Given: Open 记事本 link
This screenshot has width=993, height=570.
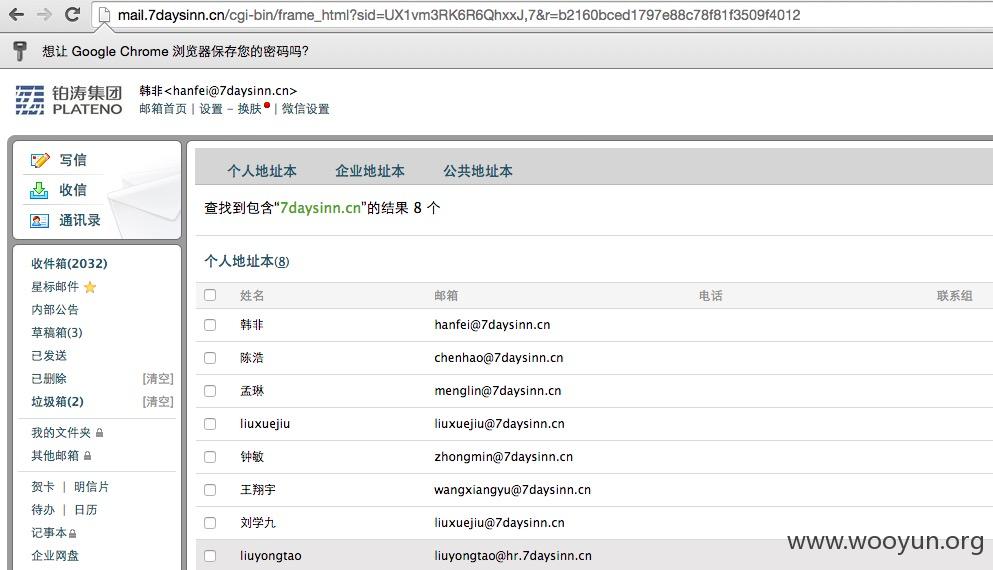Looking at the screenshot, I should click(49, 533).
